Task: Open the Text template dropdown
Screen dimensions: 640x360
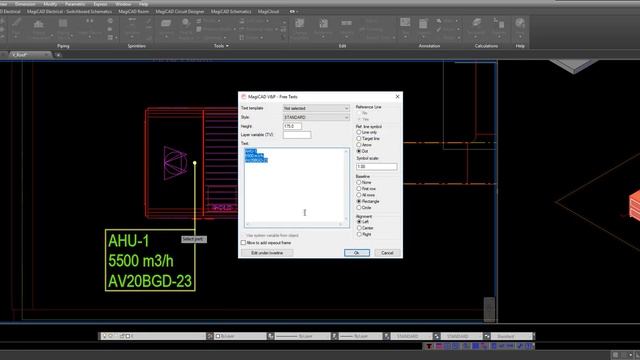Action: [316, 108]
